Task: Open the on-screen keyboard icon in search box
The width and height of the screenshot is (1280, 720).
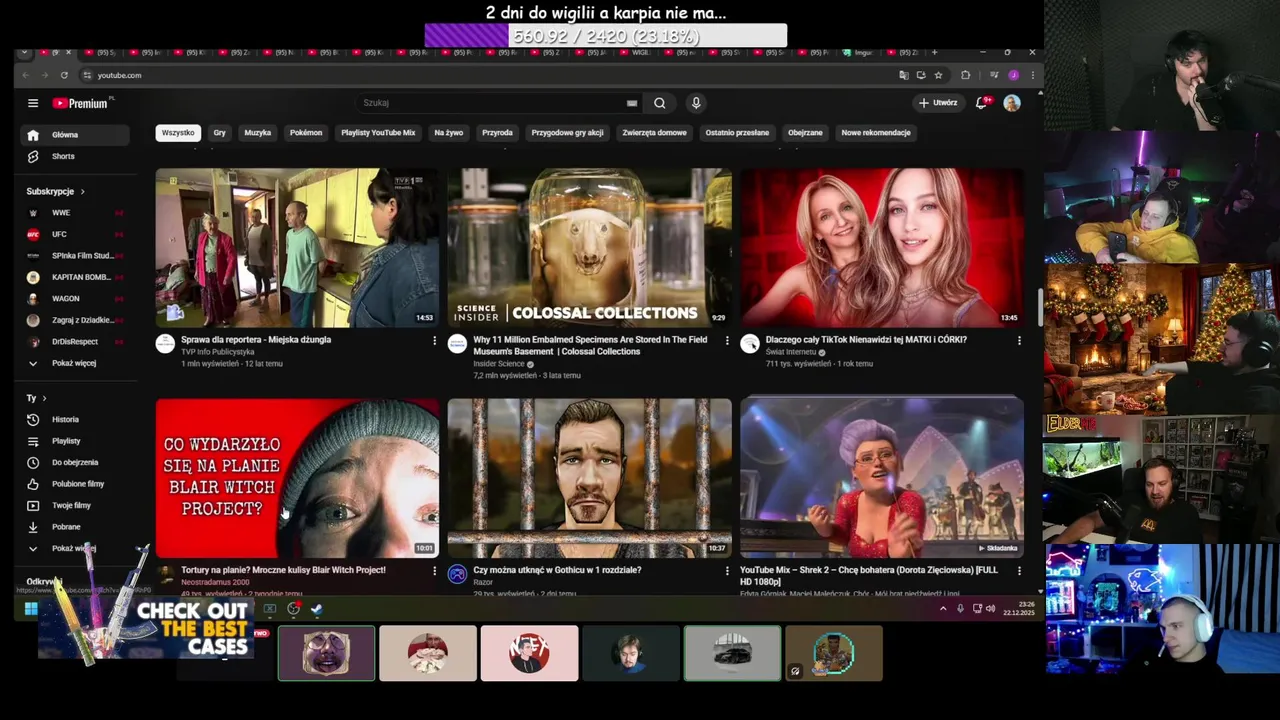Action: click(632, 103)
